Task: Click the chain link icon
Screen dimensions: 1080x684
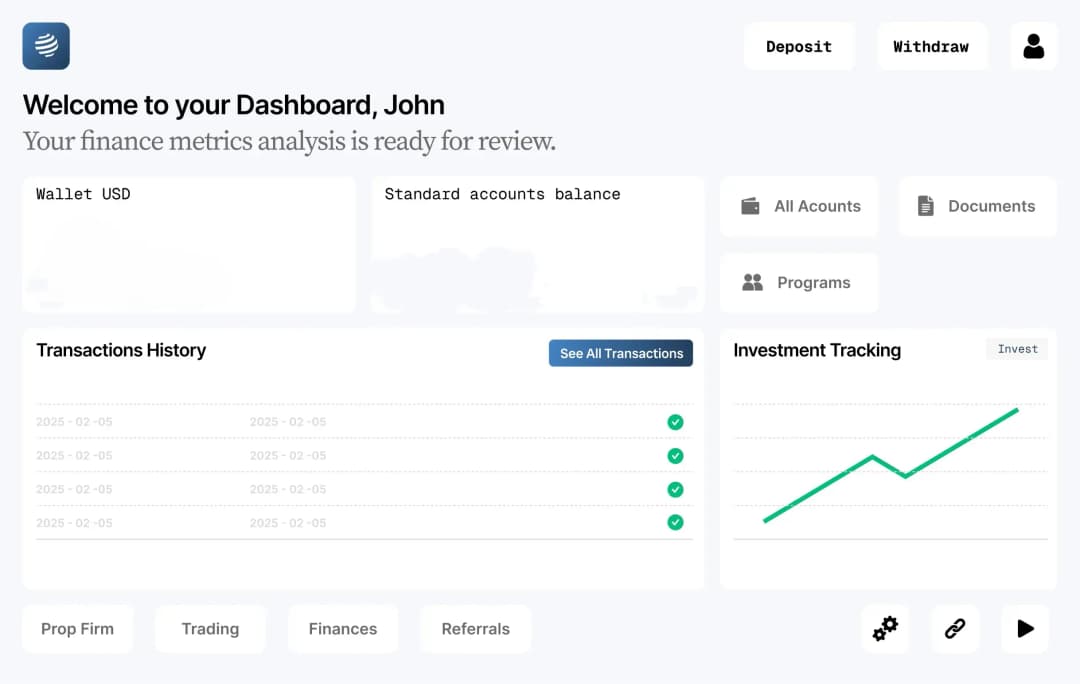Action: [955, 629]
